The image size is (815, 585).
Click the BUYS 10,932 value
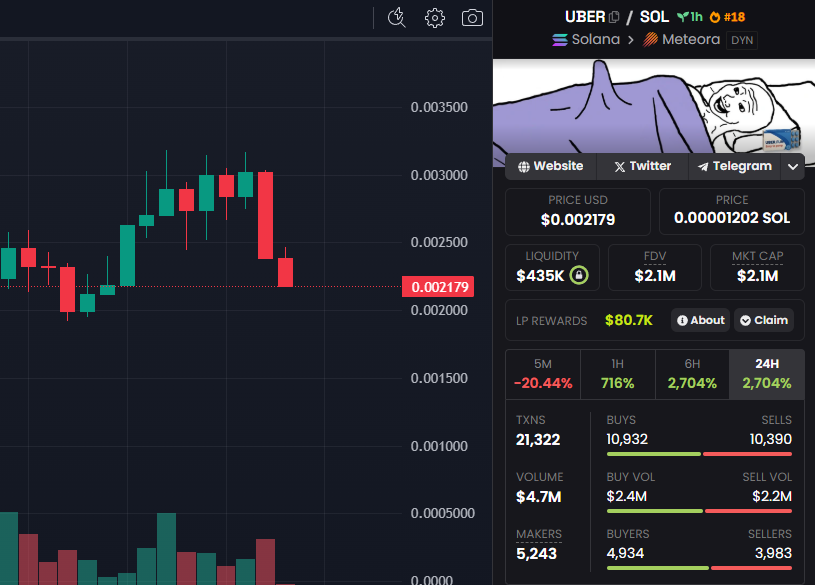(x=627, y=439)
